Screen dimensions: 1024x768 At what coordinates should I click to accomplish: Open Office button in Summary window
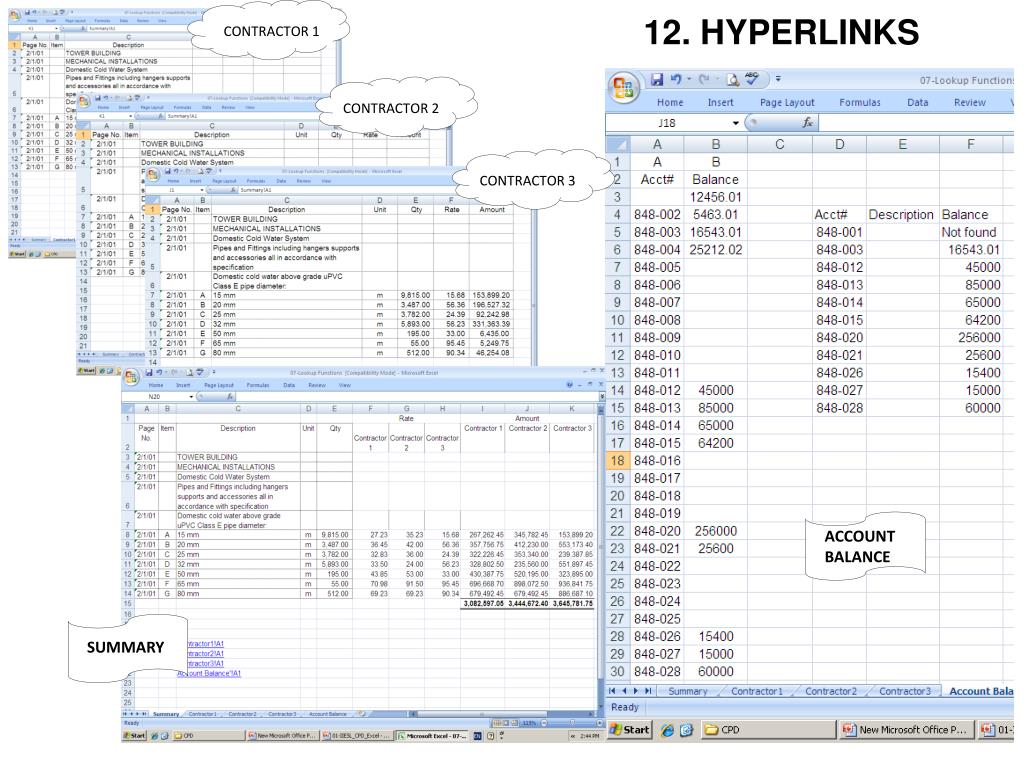tap(131, 377)
